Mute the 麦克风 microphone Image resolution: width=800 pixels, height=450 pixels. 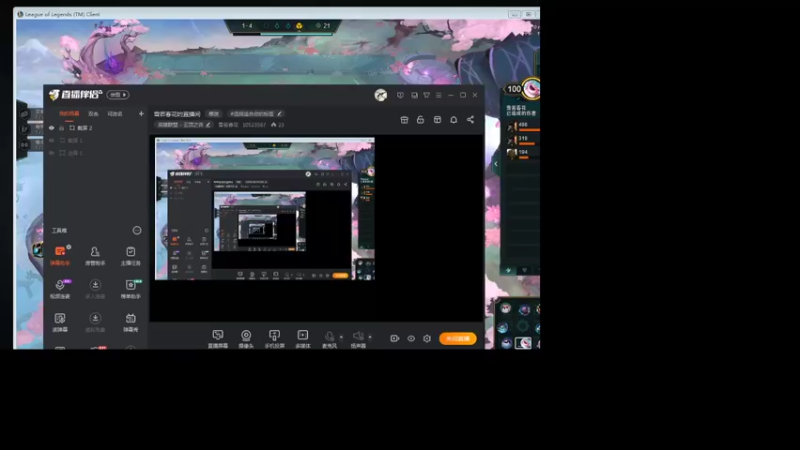coord(330,339)
